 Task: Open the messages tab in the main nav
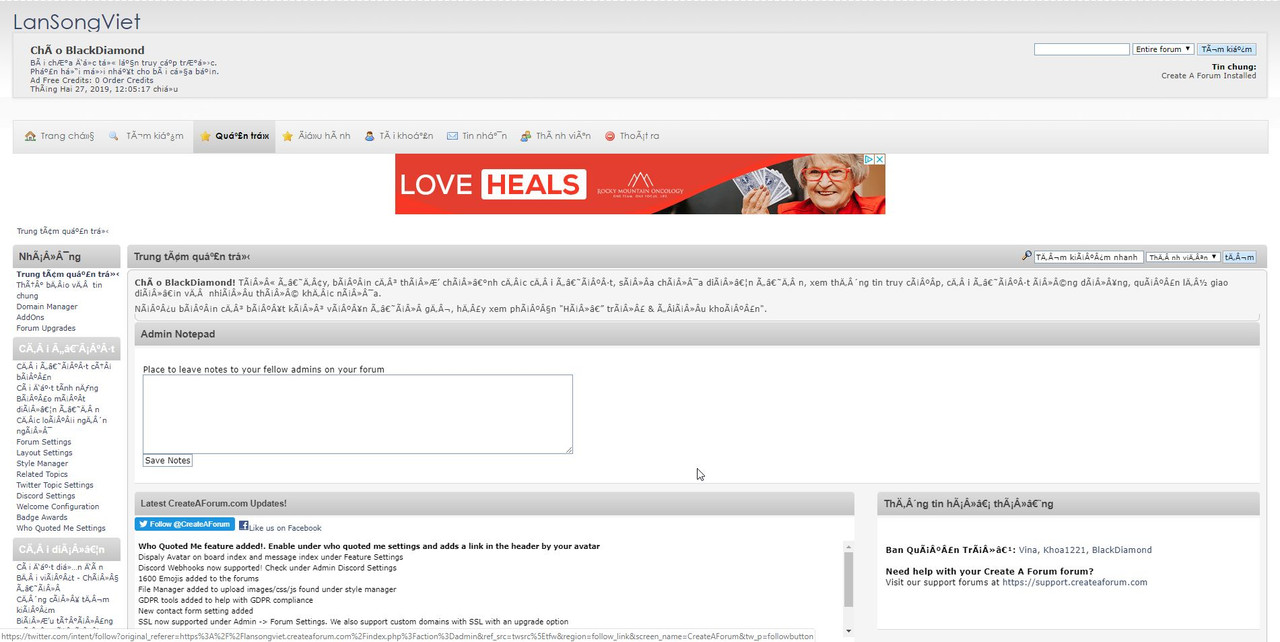click(x=477, y=136)
